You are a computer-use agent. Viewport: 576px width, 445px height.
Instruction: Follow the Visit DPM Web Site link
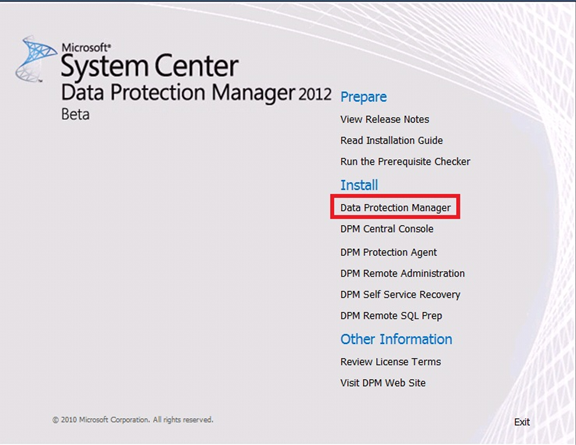tap(383, 383)
